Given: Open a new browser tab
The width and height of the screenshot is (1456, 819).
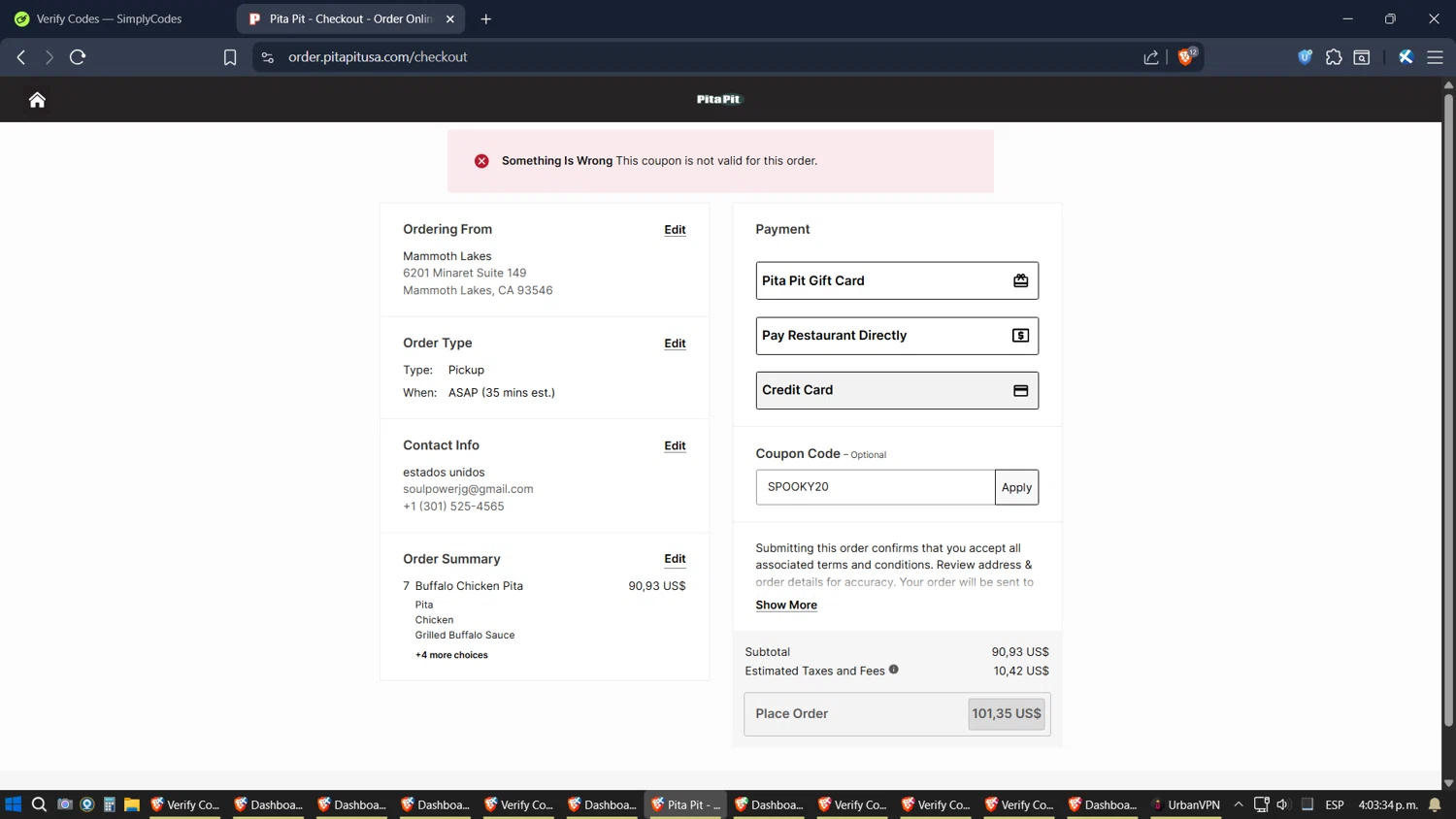Looking at the screenshot, I should [x=486, y=19].
